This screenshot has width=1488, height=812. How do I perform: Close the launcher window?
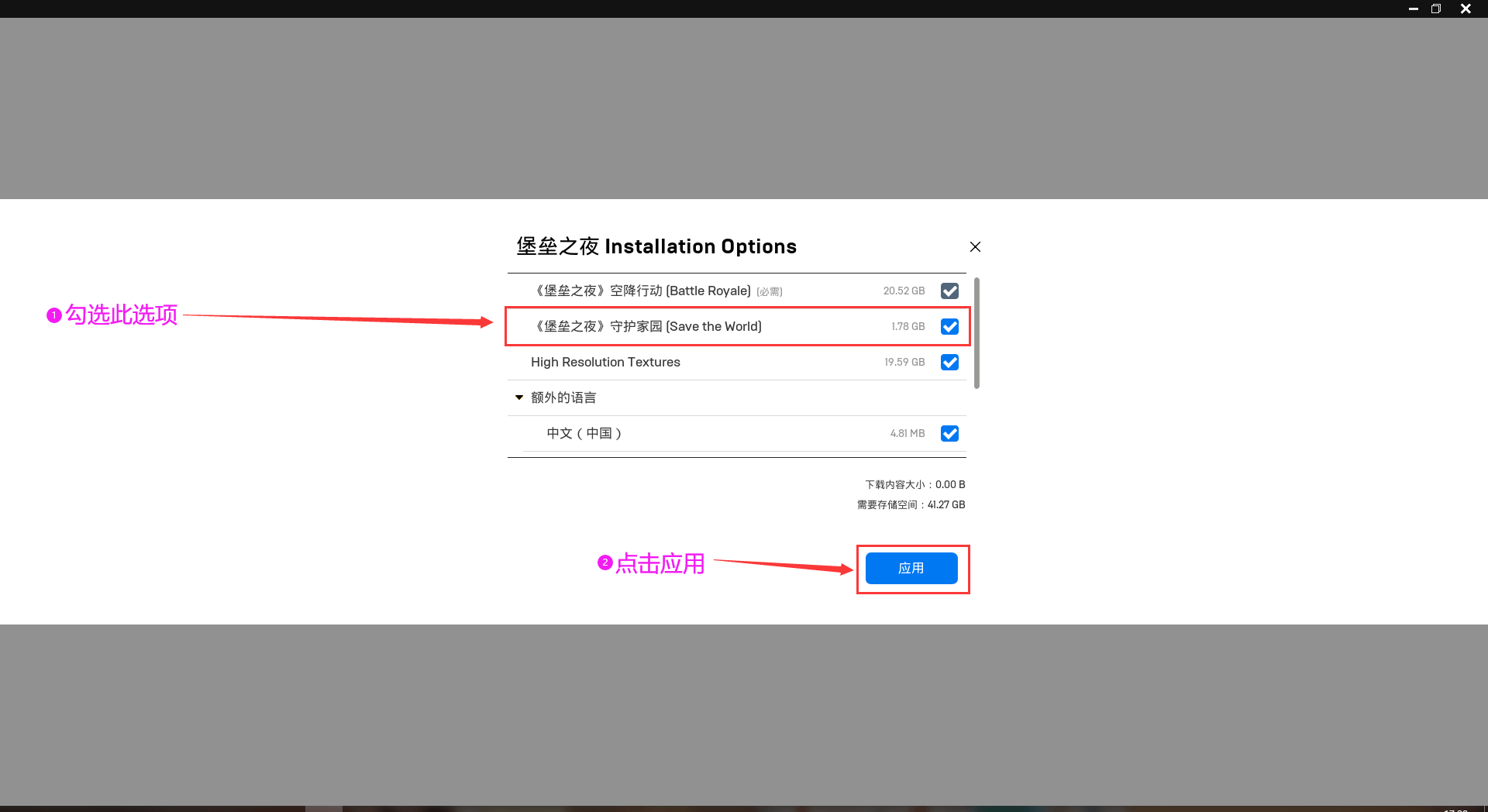click(1466, 9)
